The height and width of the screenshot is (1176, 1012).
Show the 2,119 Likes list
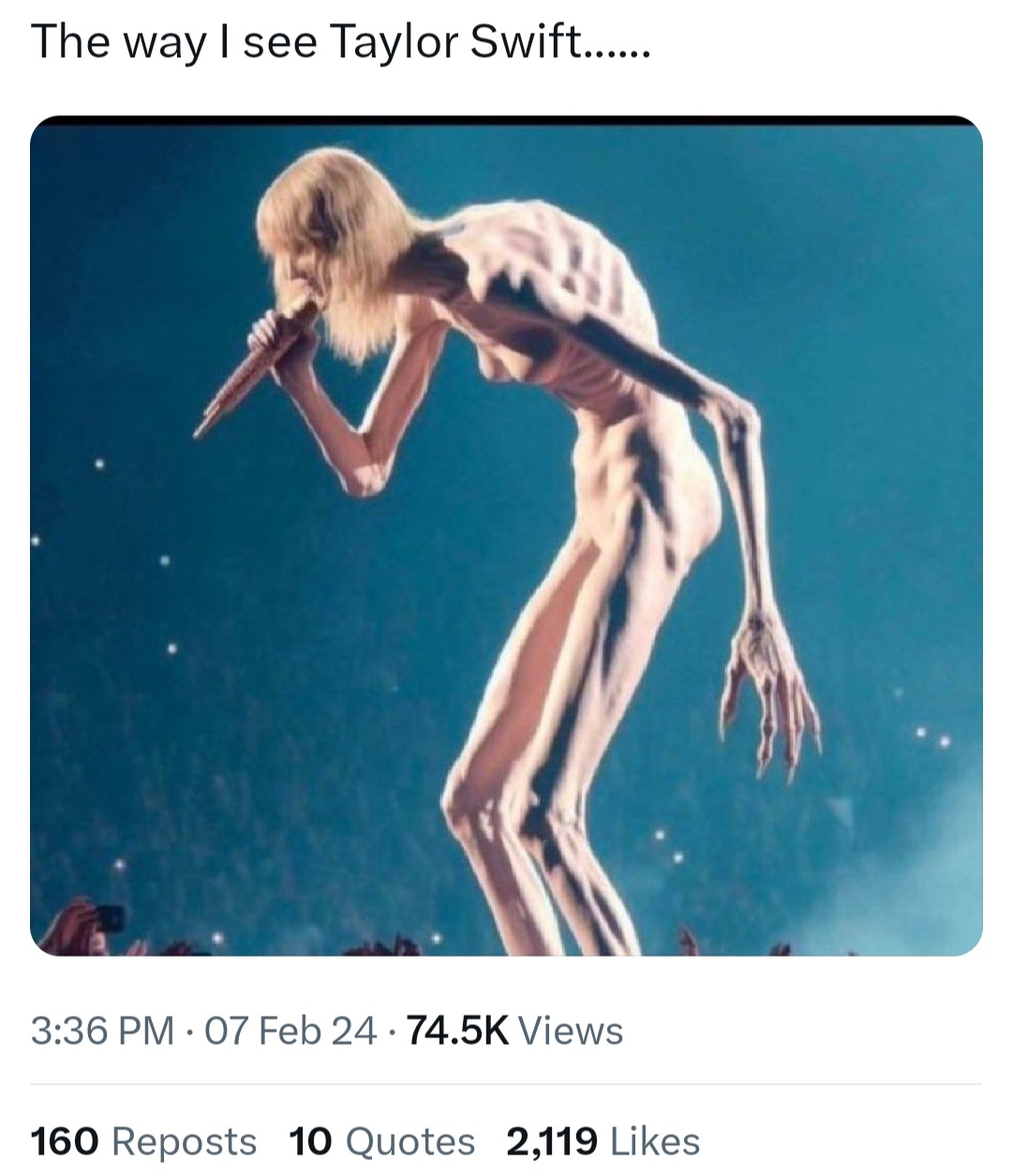[x=603, y=1141]
